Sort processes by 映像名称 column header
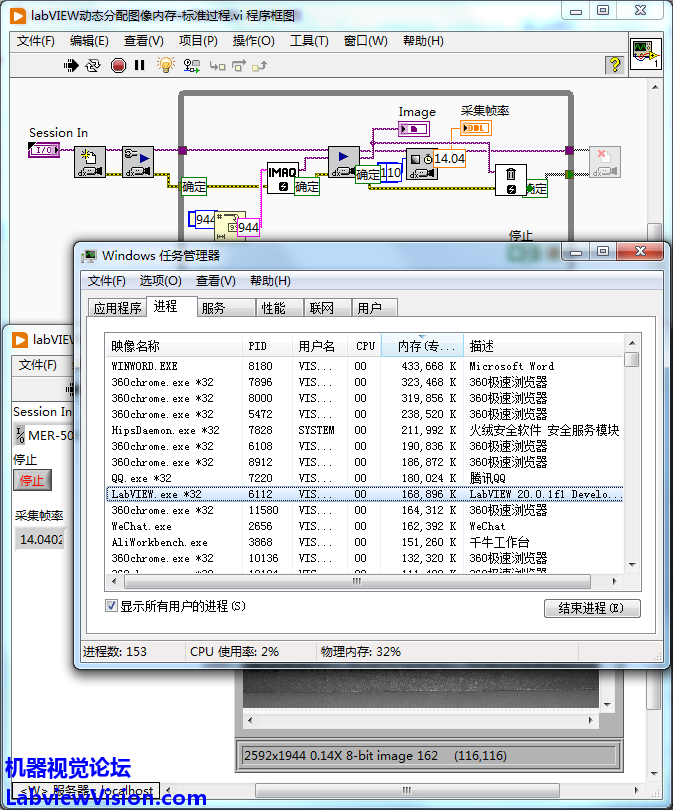Screen dimensions: 673x810 [x=174, y=346]
